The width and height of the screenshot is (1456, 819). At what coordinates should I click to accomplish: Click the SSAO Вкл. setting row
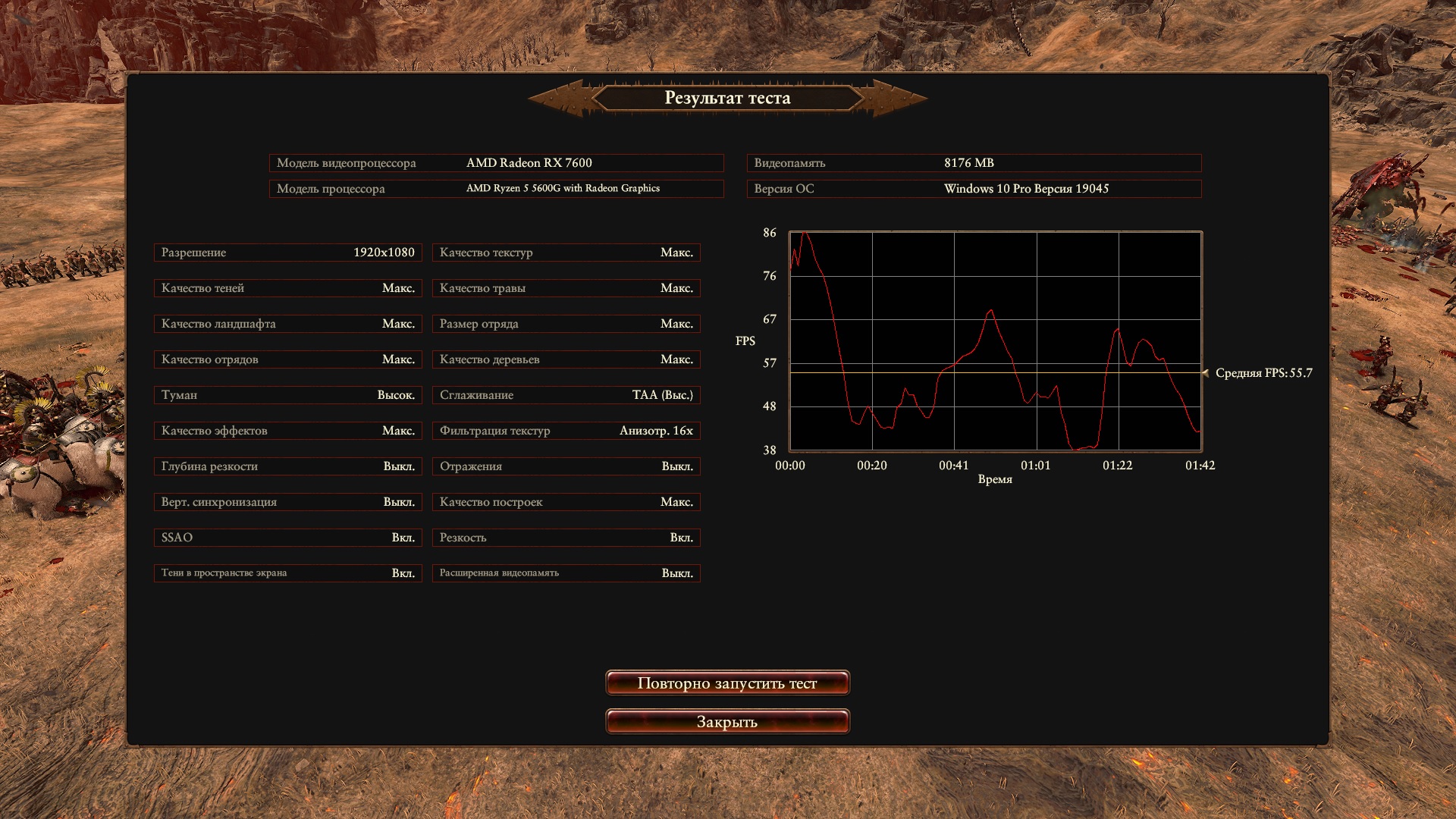coord(287,538)
